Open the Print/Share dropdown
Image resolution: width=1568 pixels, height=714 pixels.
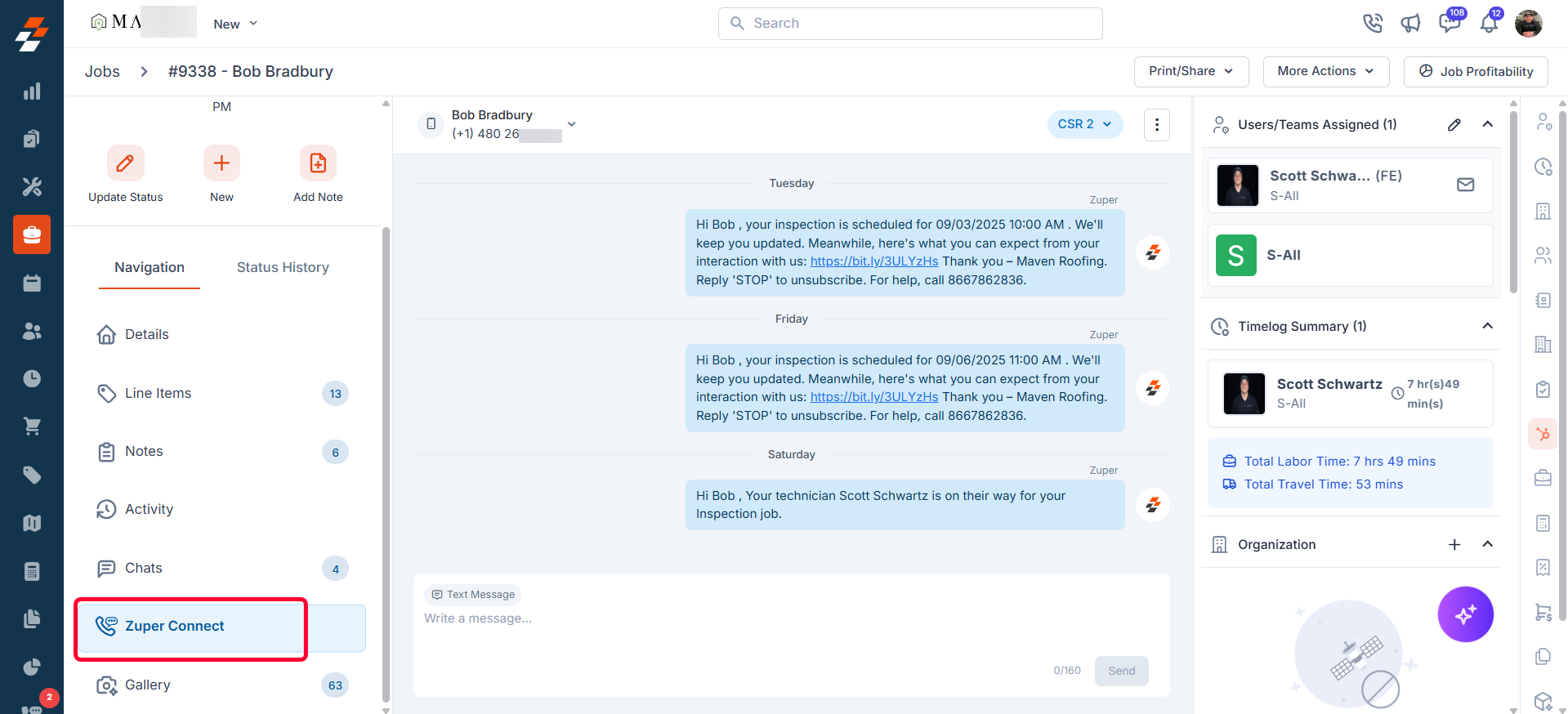point(1191,71)
